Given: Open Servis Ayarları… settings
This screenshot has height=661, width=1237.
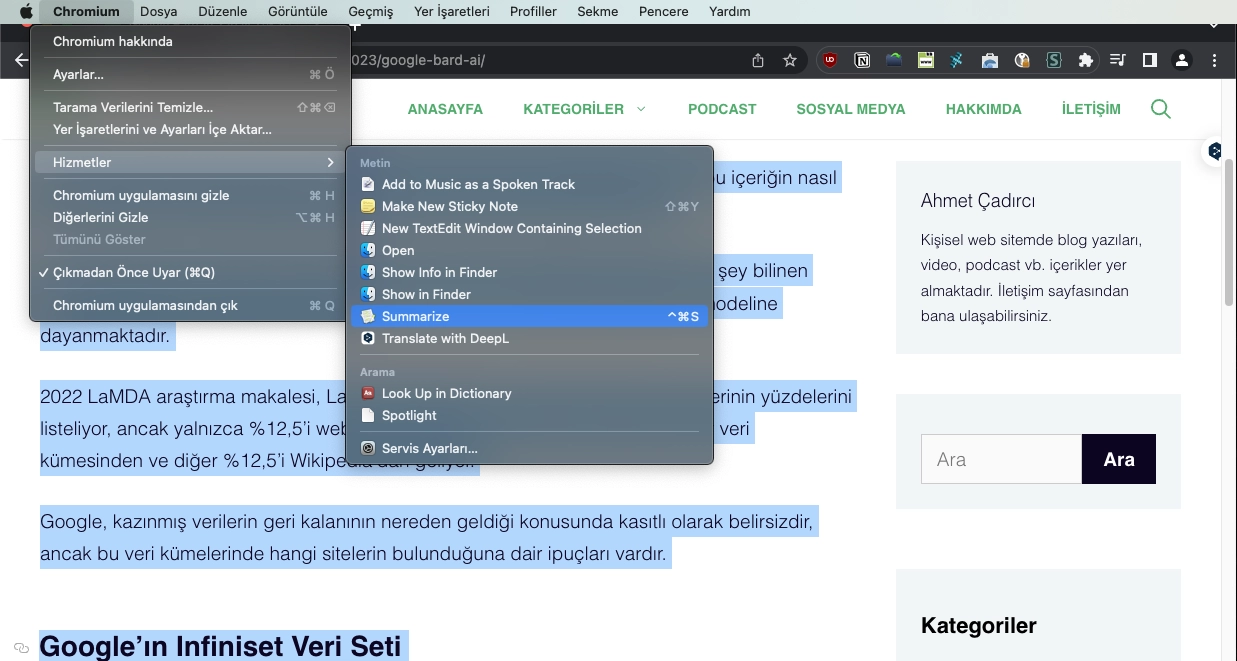Looking at the screenshot, I should tap(531, 448).
